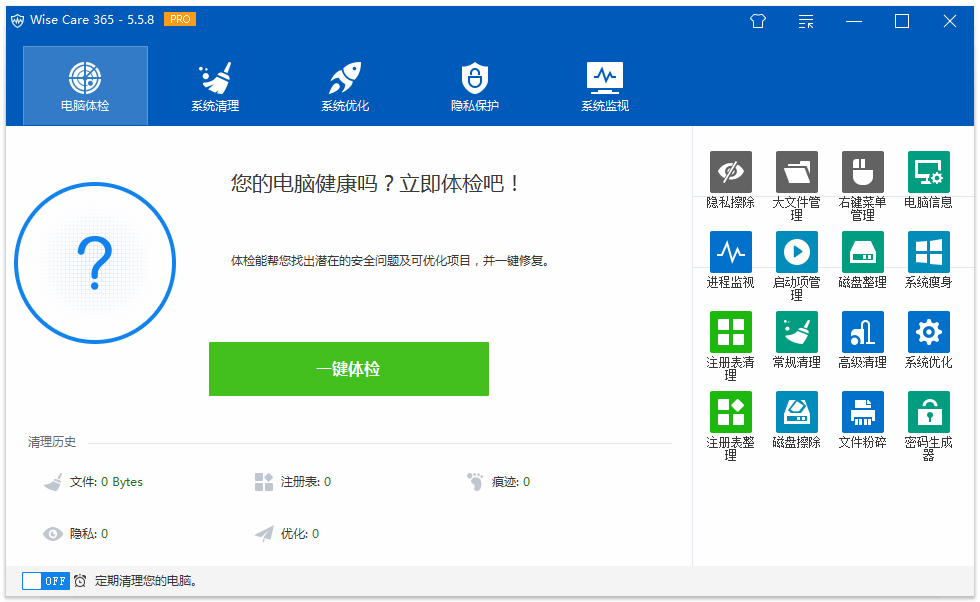Viewport: 980px width, 602px height.
Task: Switch to the 系统清理 tab
Action: pyautogui.click(x=215, y=86)
